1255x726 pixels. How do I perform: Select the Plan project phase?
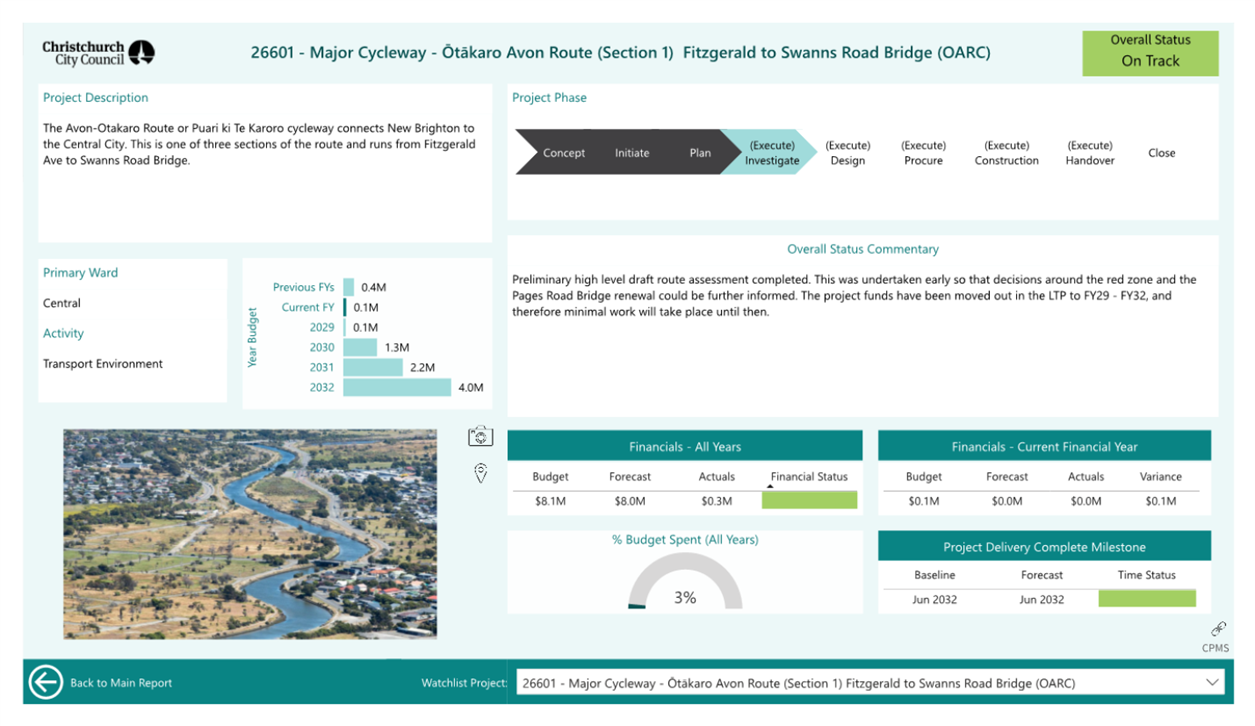(700, 153)
